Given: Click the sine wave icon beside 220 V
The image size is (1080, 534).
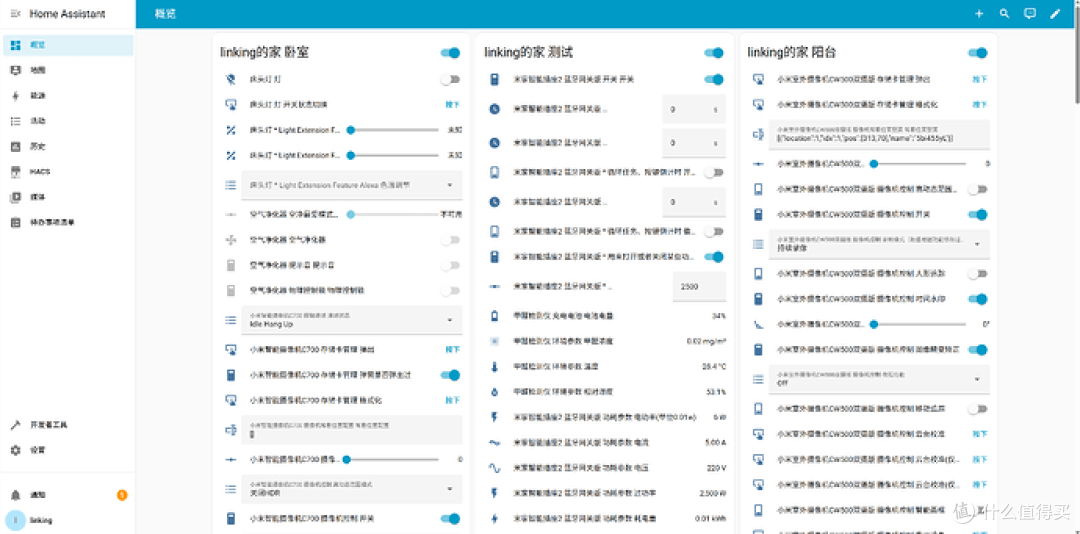Looking at the screenshot, I should pos(494,468).
